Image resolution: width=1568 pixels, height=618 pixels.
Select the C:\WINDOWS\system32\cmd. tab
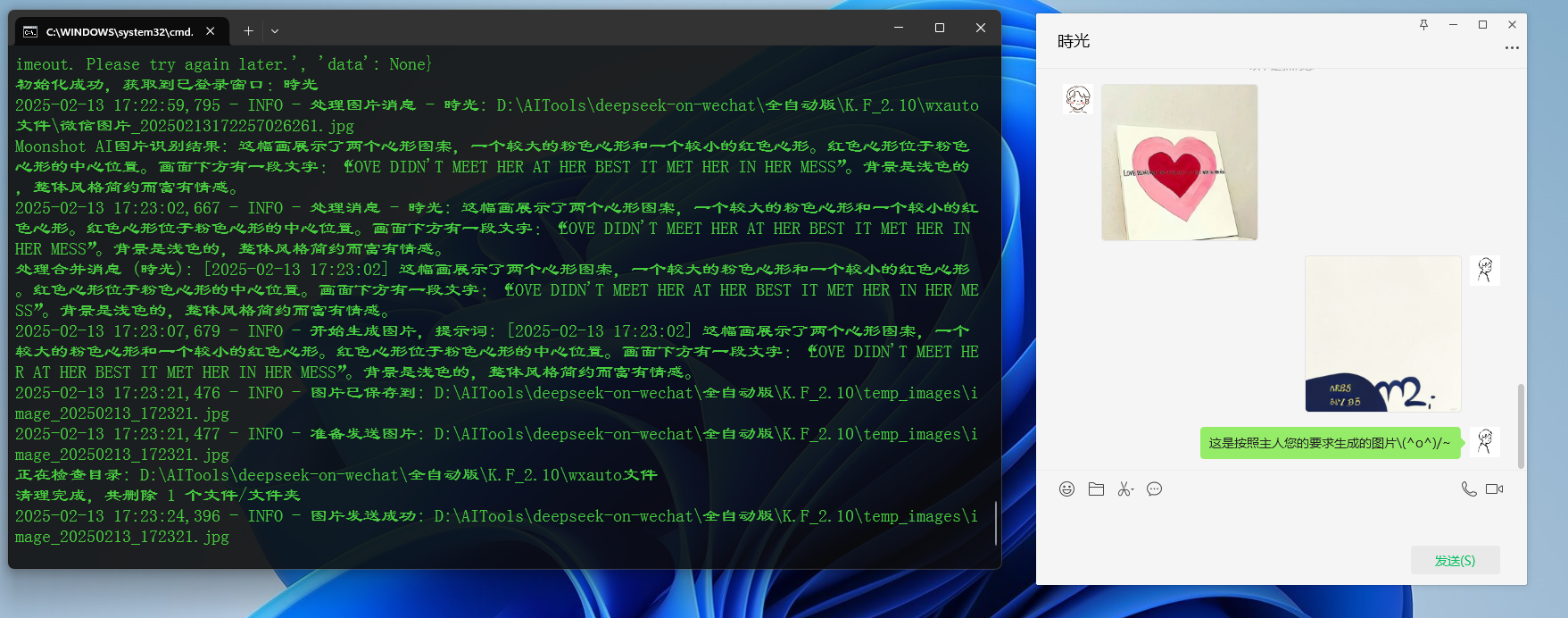coord(120,31)
